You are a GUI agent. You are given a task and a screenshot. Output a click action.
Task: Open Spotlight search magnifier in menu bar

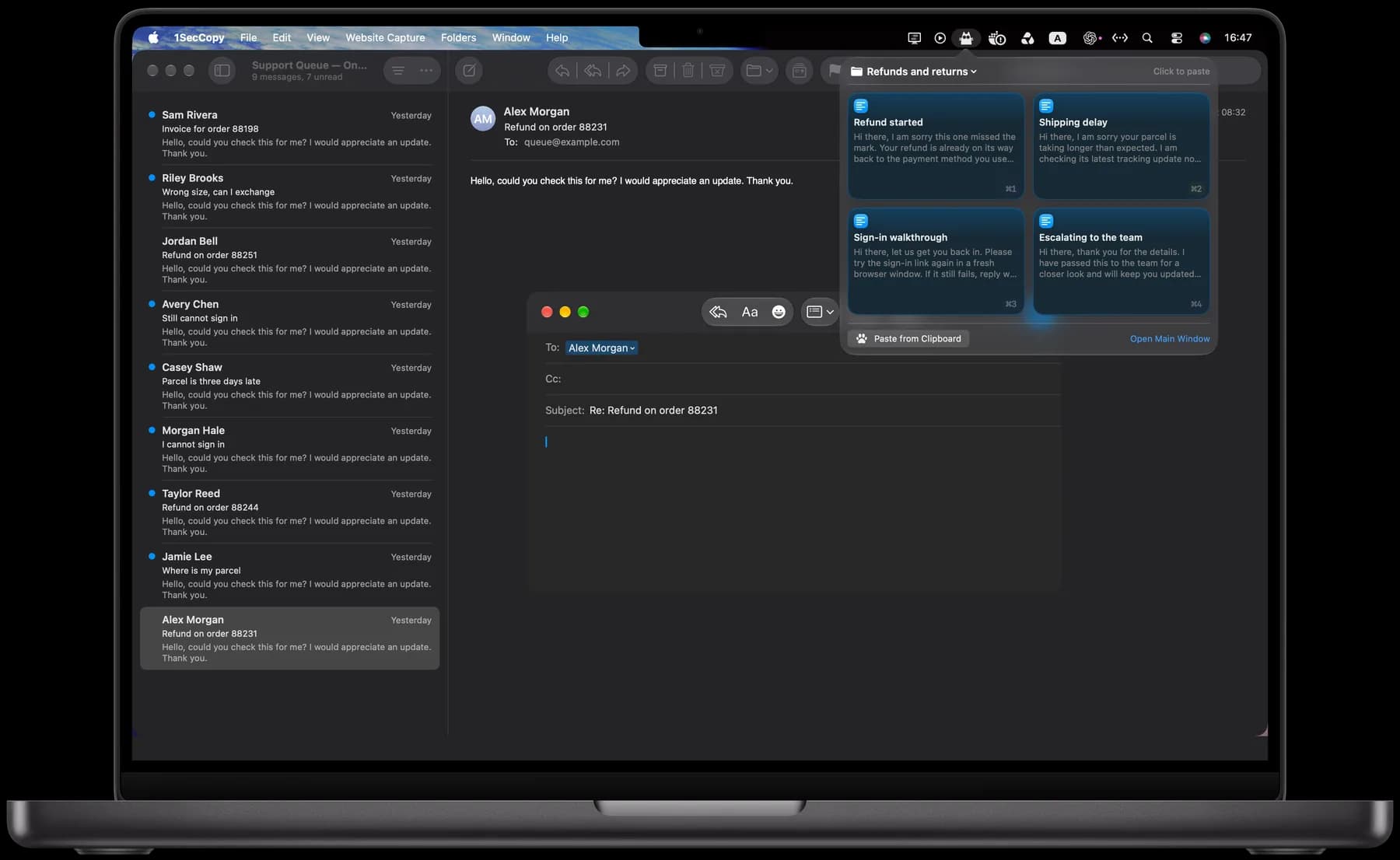pyautogui.click(x=1147, y=38)
